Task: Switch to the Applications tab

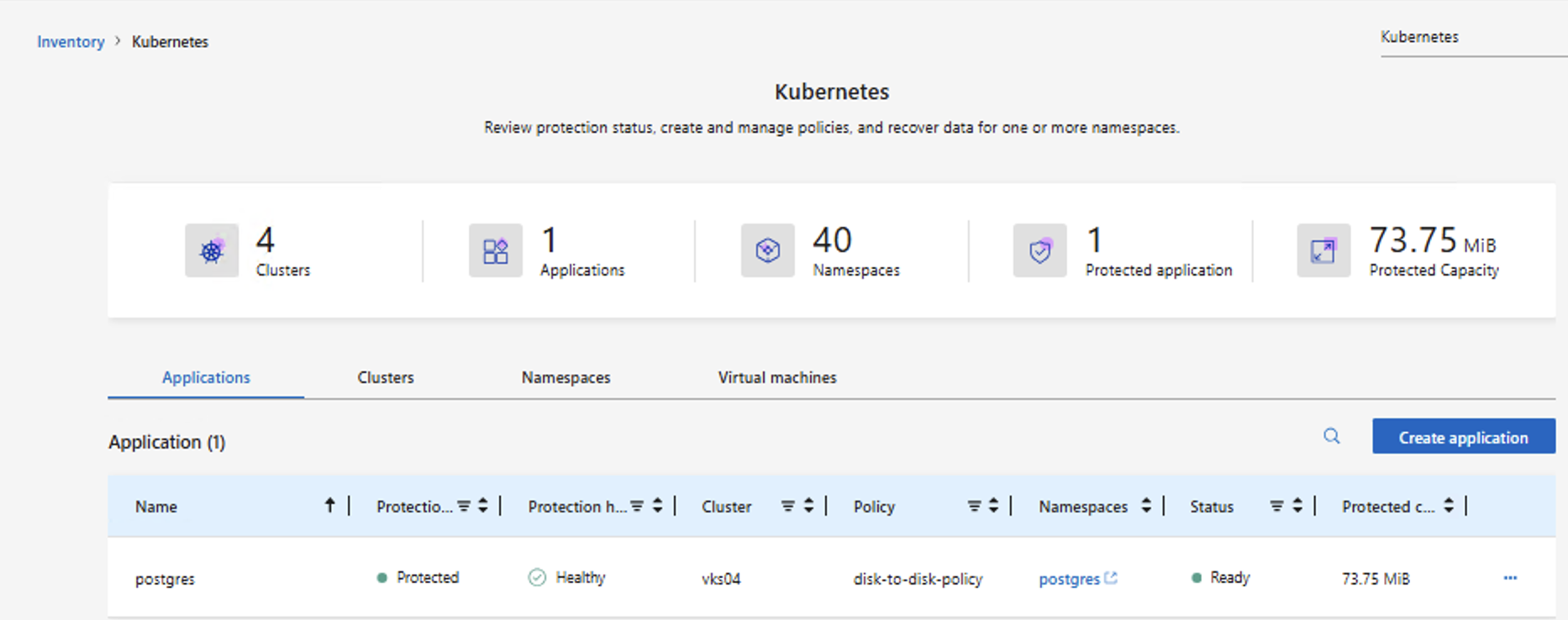Action: pyautogui.click(x=206, y=377)
